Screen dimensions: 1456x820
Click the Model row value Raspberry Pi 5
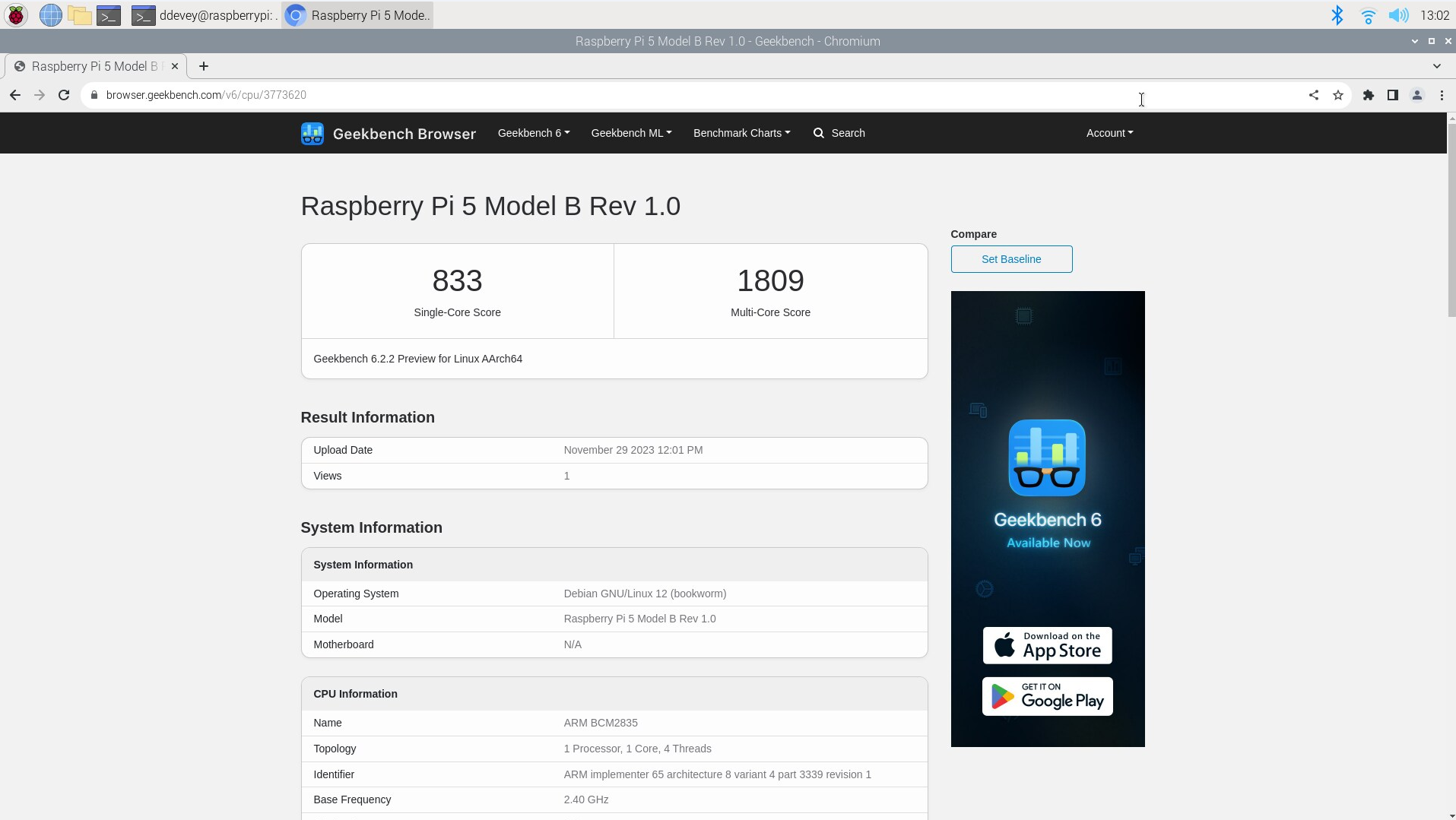[x=639, y=619]
